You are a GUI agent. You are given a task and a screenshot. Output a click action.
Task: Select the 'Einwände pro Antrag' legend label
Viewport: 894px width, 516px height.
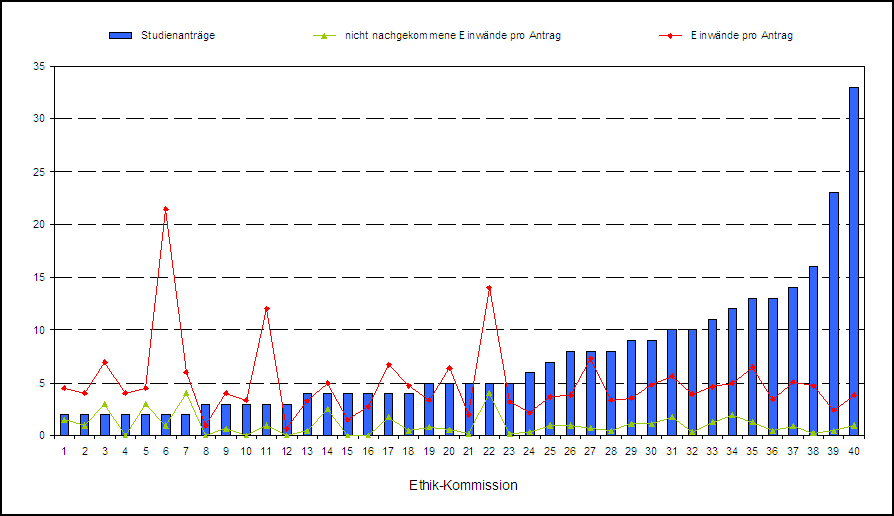click(741, 36)
